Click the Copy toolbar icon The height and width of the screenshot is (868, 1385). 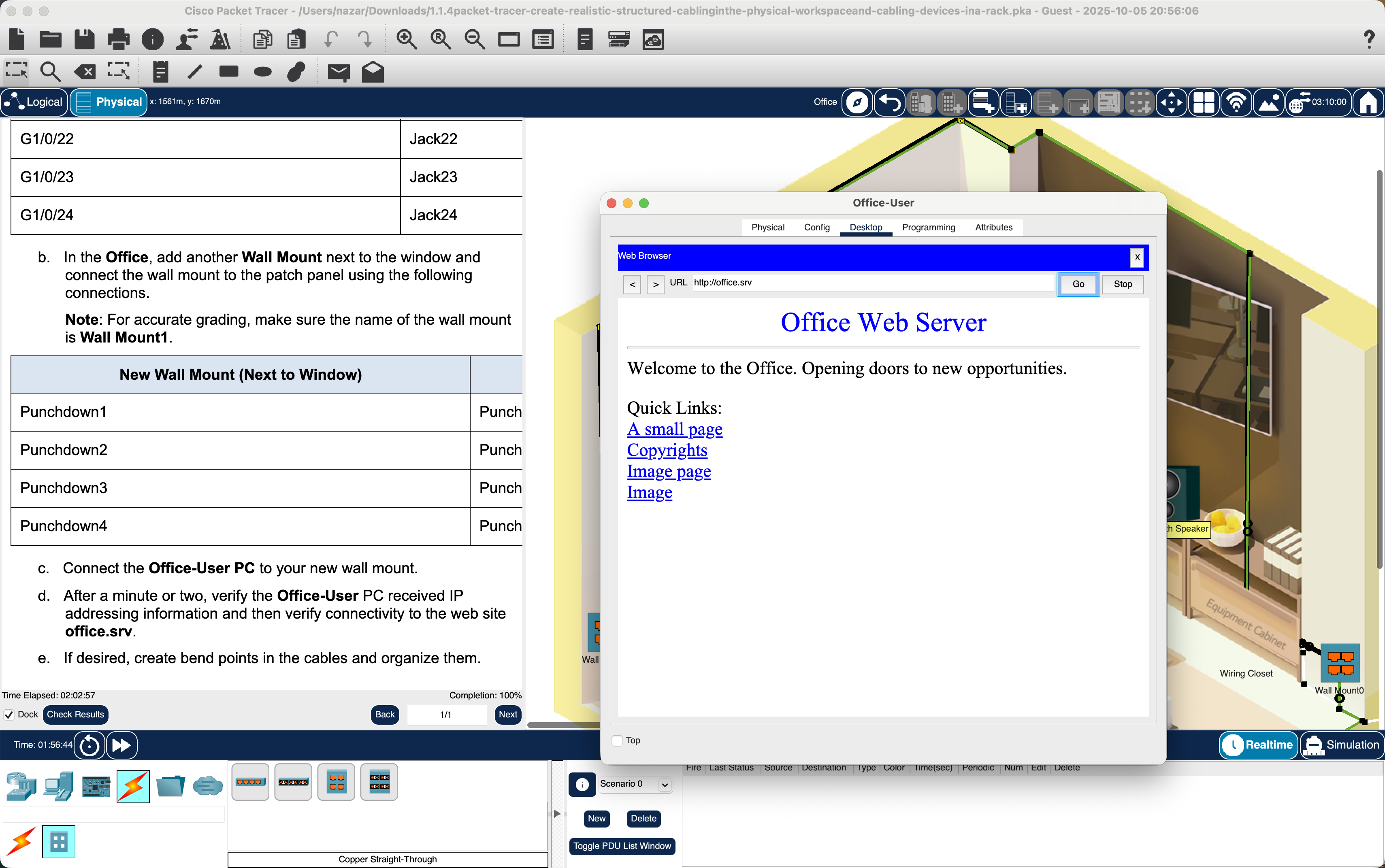pos(262,39)
